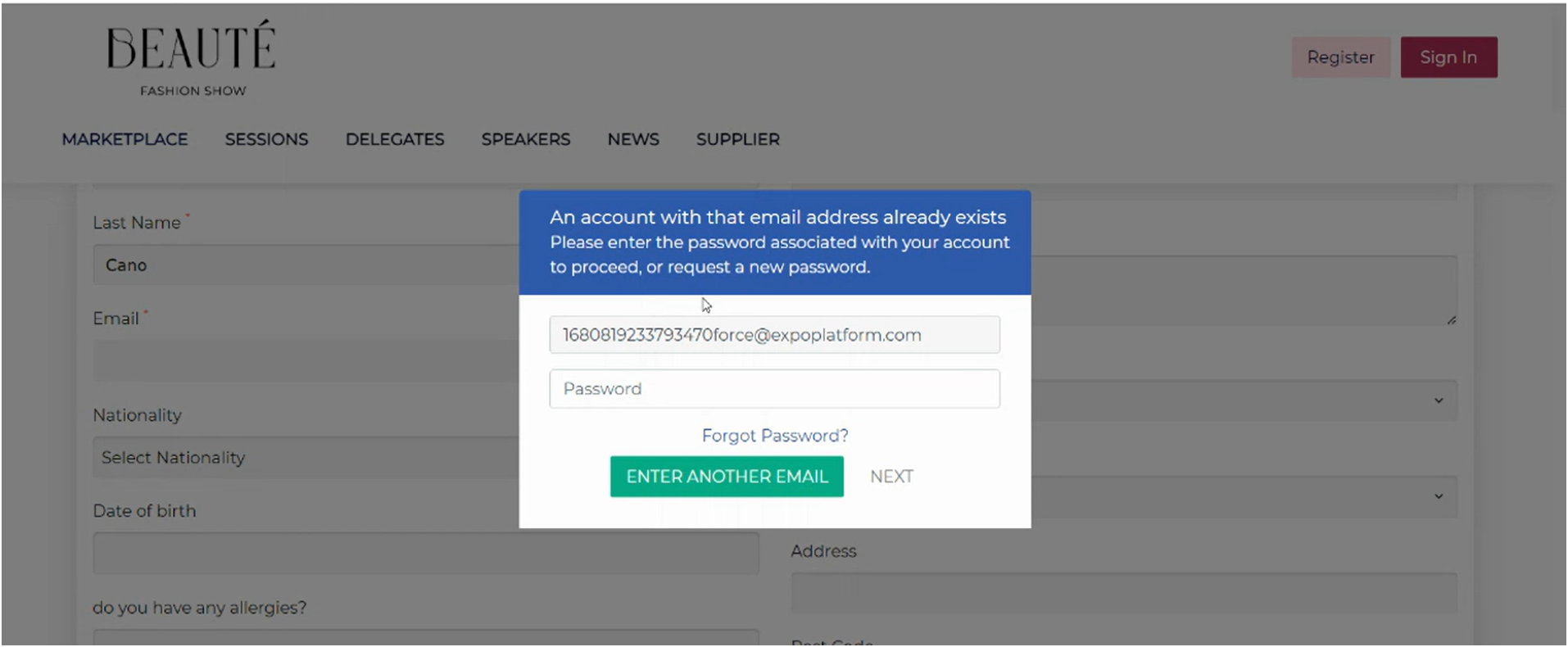Open the Supplier menu item

pos(738,139)
